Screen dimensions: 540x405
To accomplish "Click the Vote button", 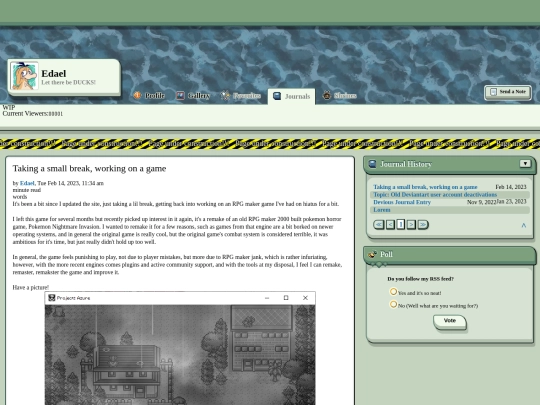I will (x=450, y=322).
